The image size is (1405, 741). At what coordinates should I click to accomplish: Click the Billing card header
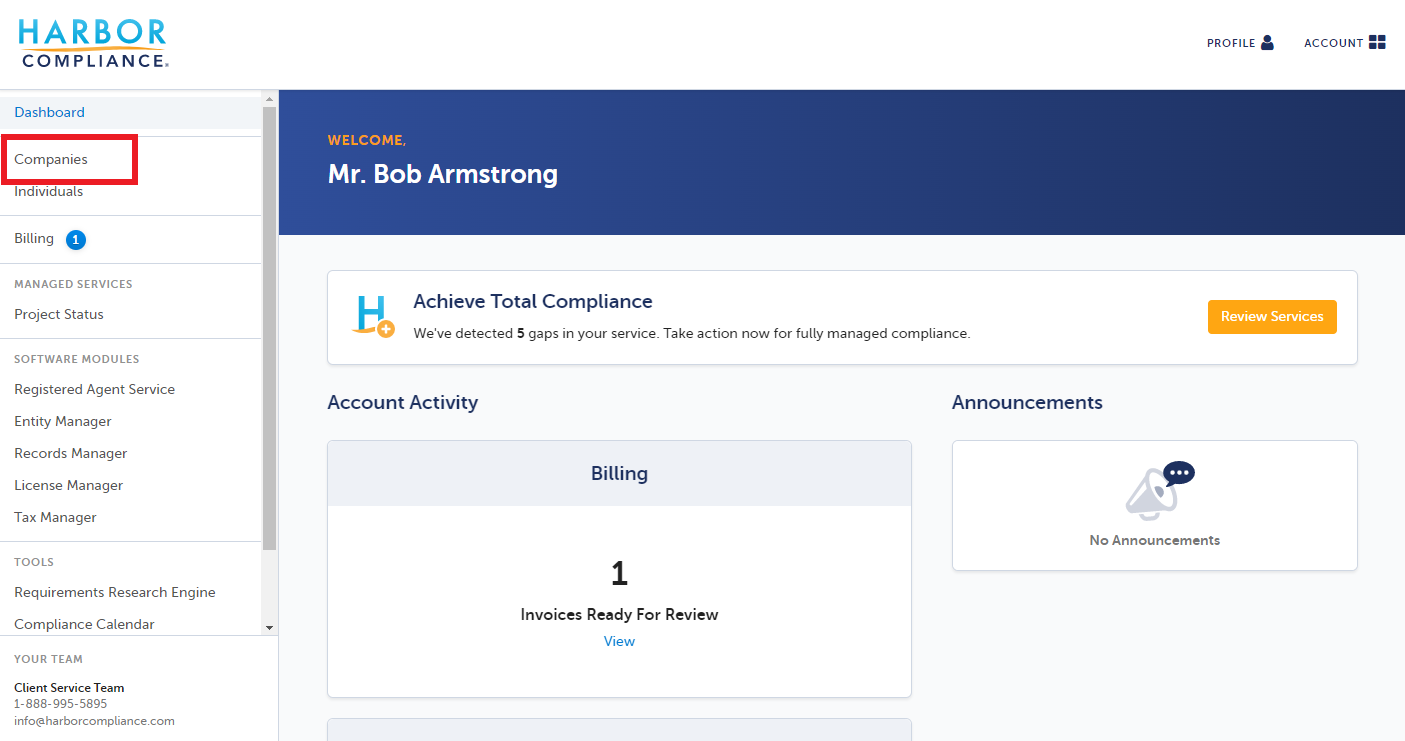point(619,473)
